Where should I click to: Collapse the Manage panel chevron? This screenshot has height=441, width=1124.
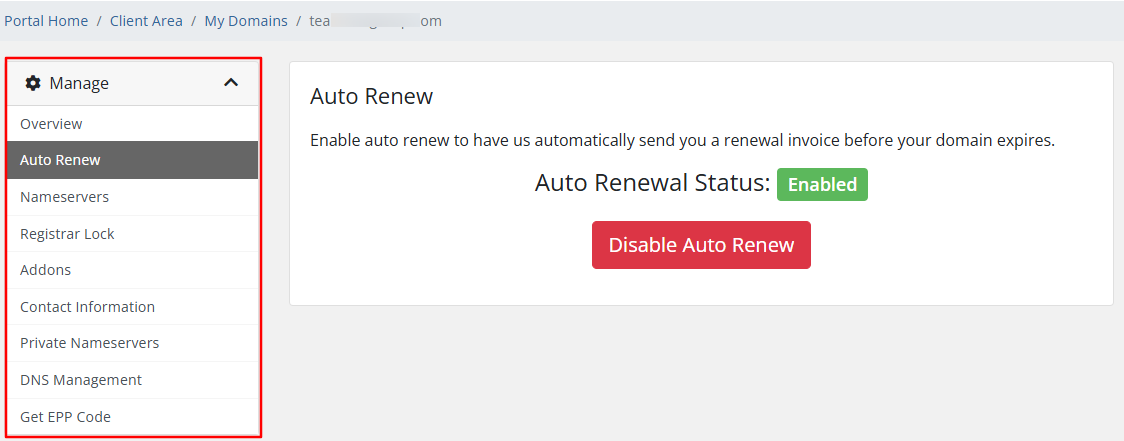231,83
